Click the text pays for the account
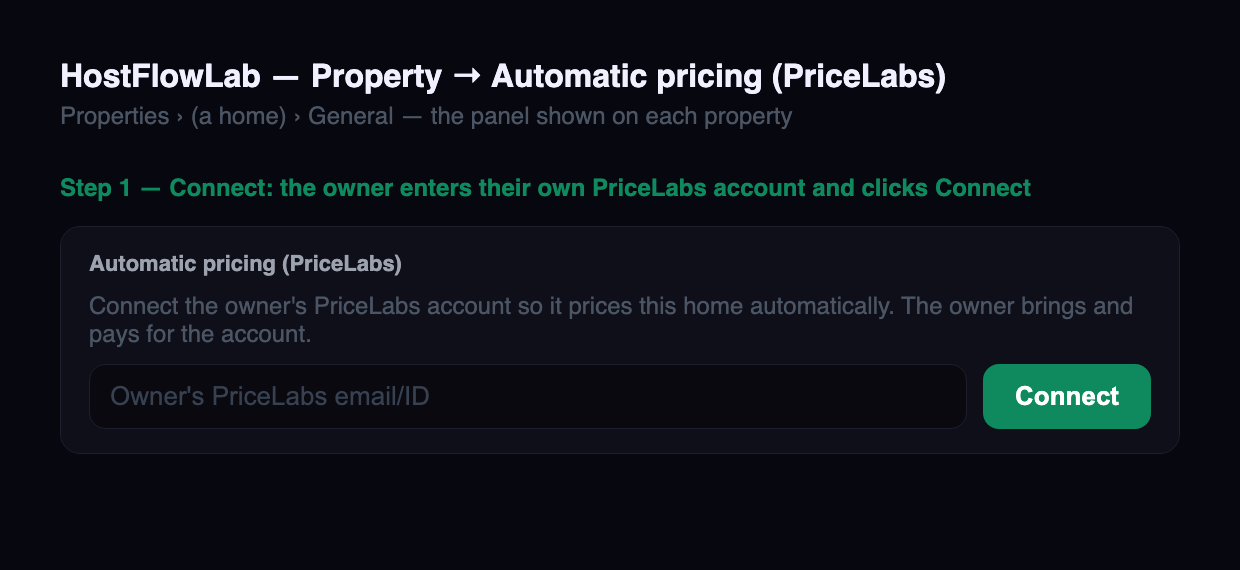This screenshot has width=1240, height=570. tap(200, 334)
